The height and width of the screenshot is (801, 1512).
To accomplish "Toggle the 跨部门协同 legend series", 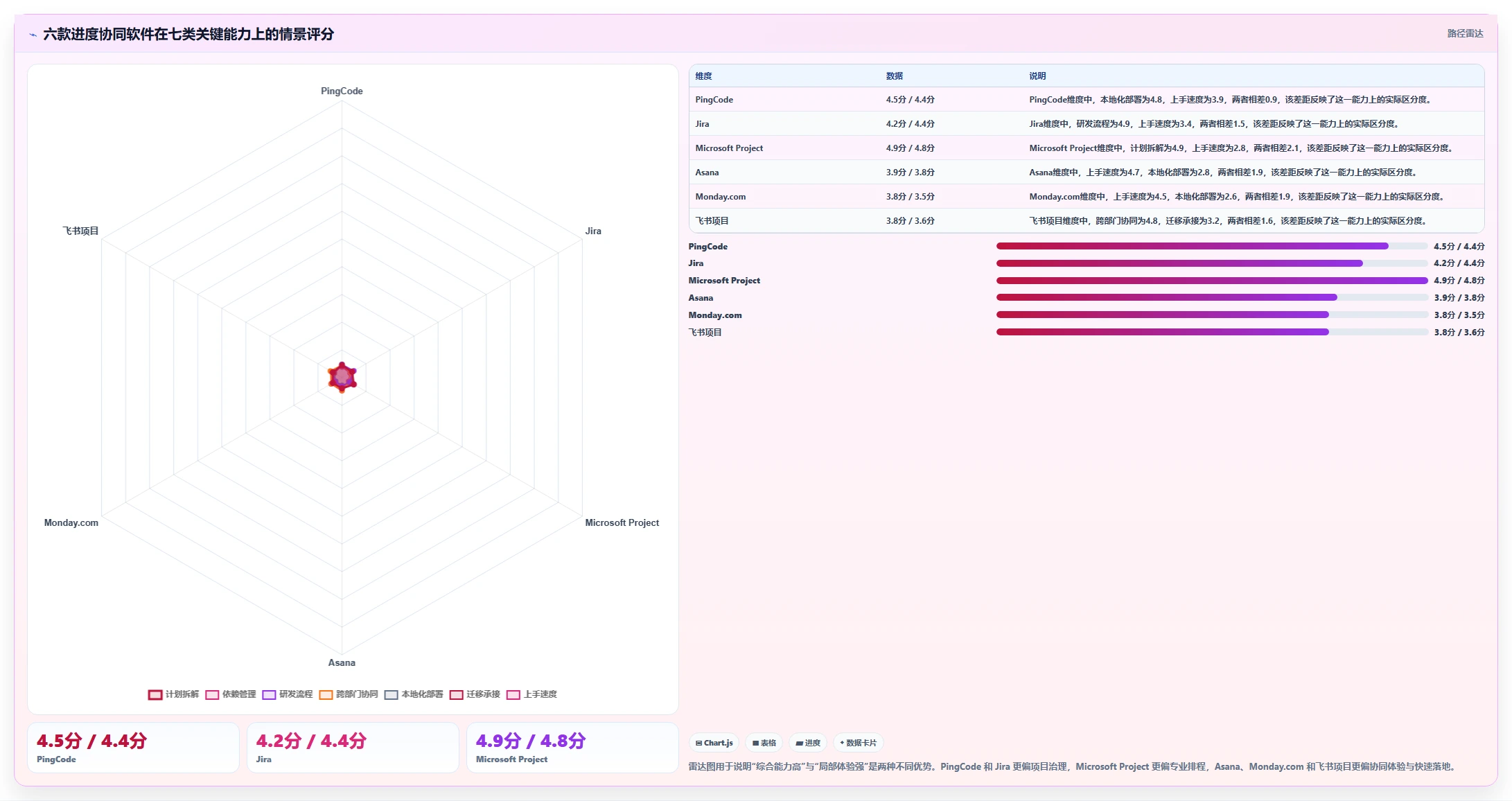I will pyautogui.click(x=349, y=694).
